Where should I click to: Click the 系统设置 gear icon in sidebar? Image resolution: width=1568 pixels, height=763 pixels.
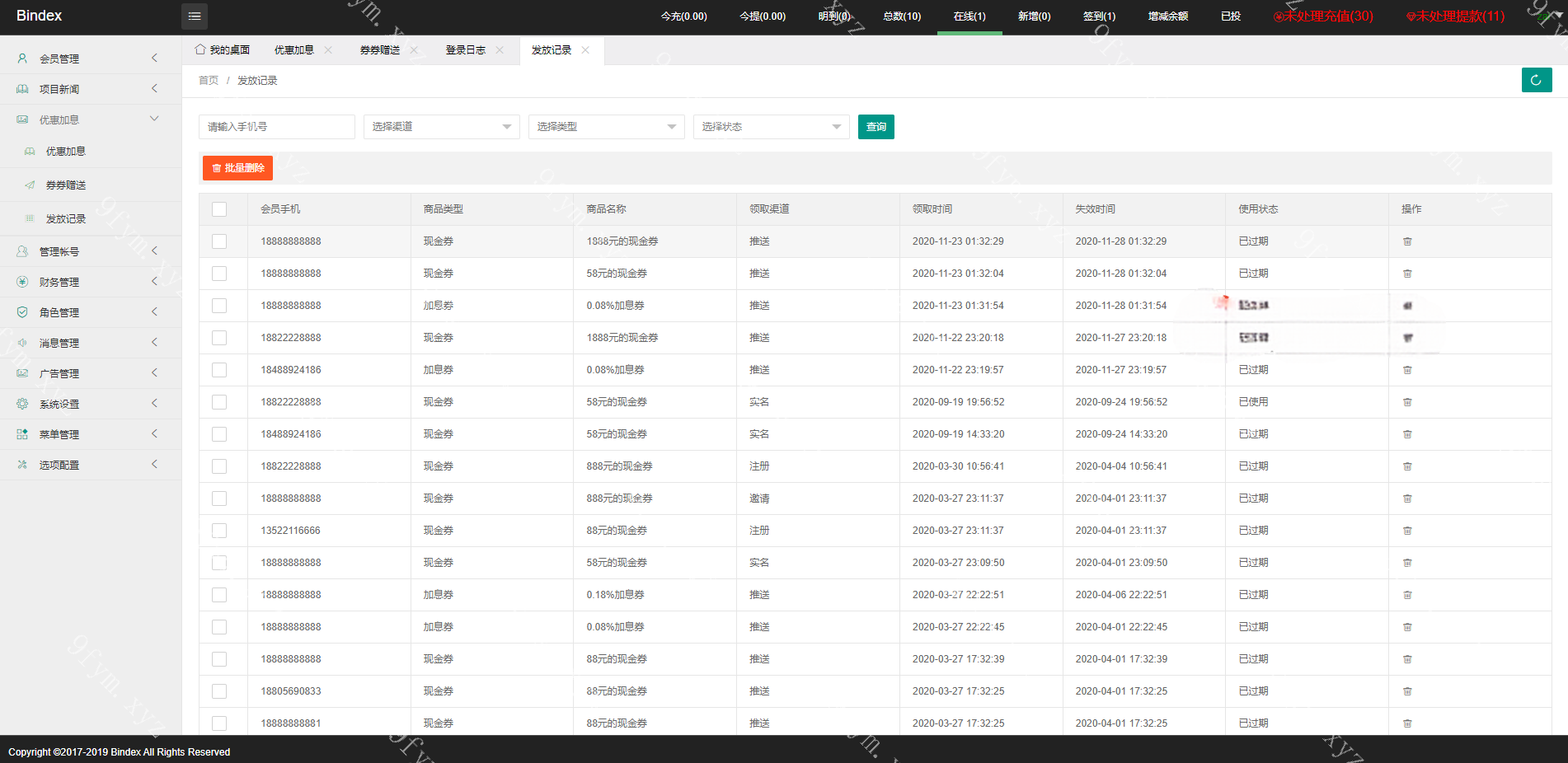coord(22,404)
